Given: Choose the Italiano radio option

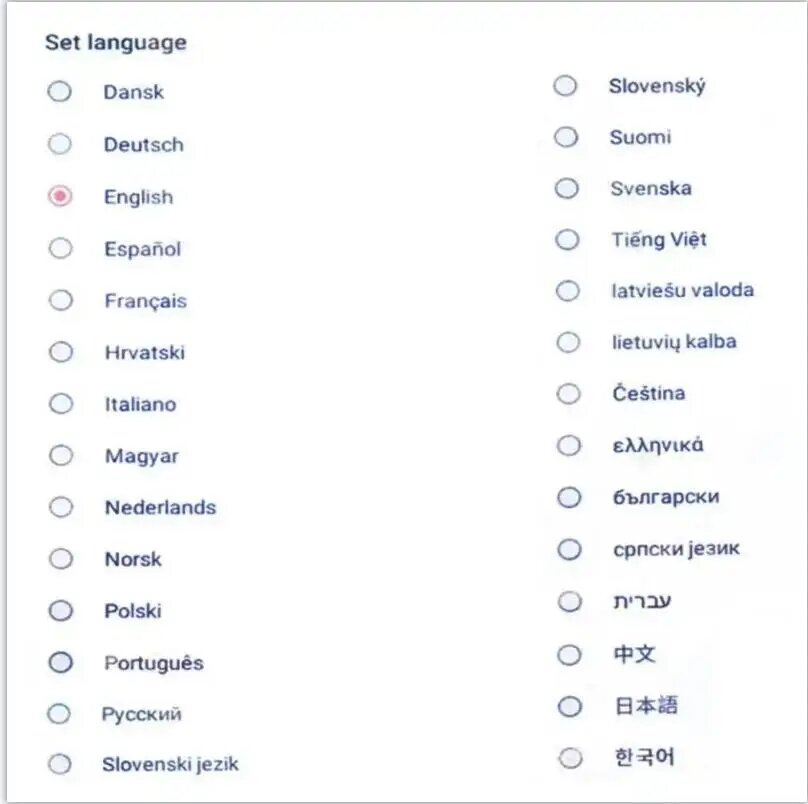Looking at the screenshot, I should 60,404.
